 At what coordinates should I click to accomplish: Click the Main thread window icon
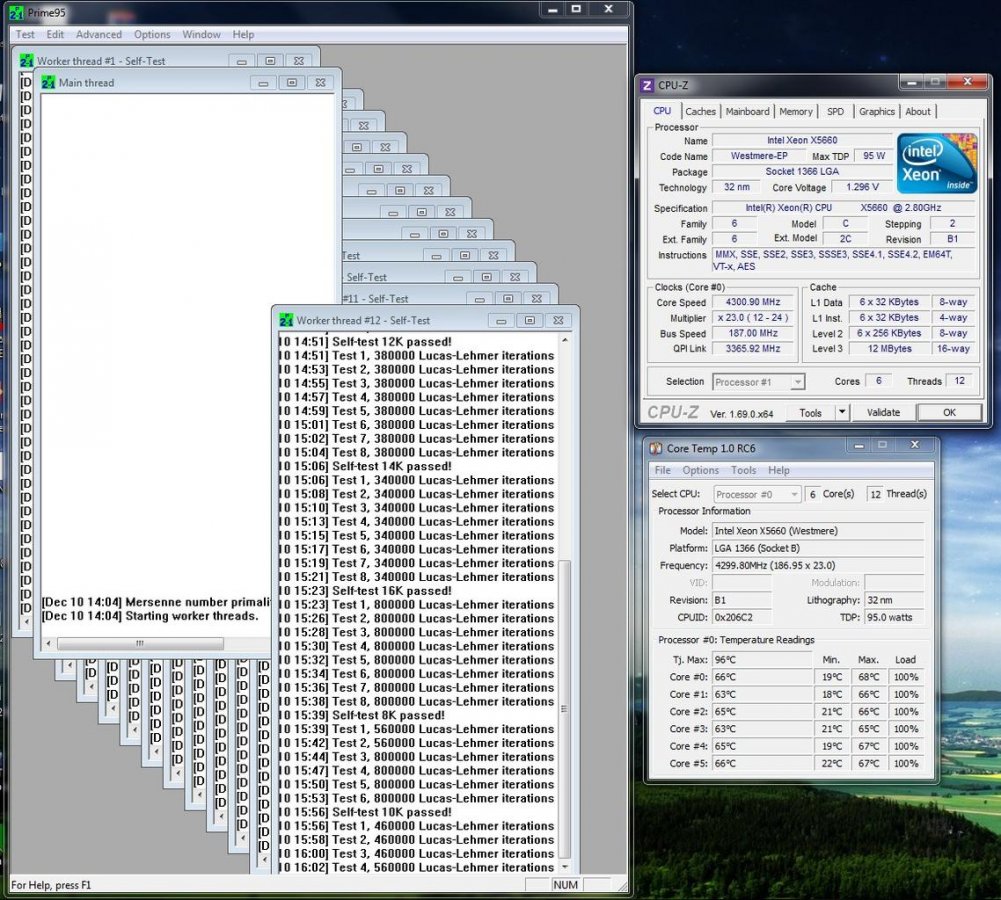[x=48, y=83]
